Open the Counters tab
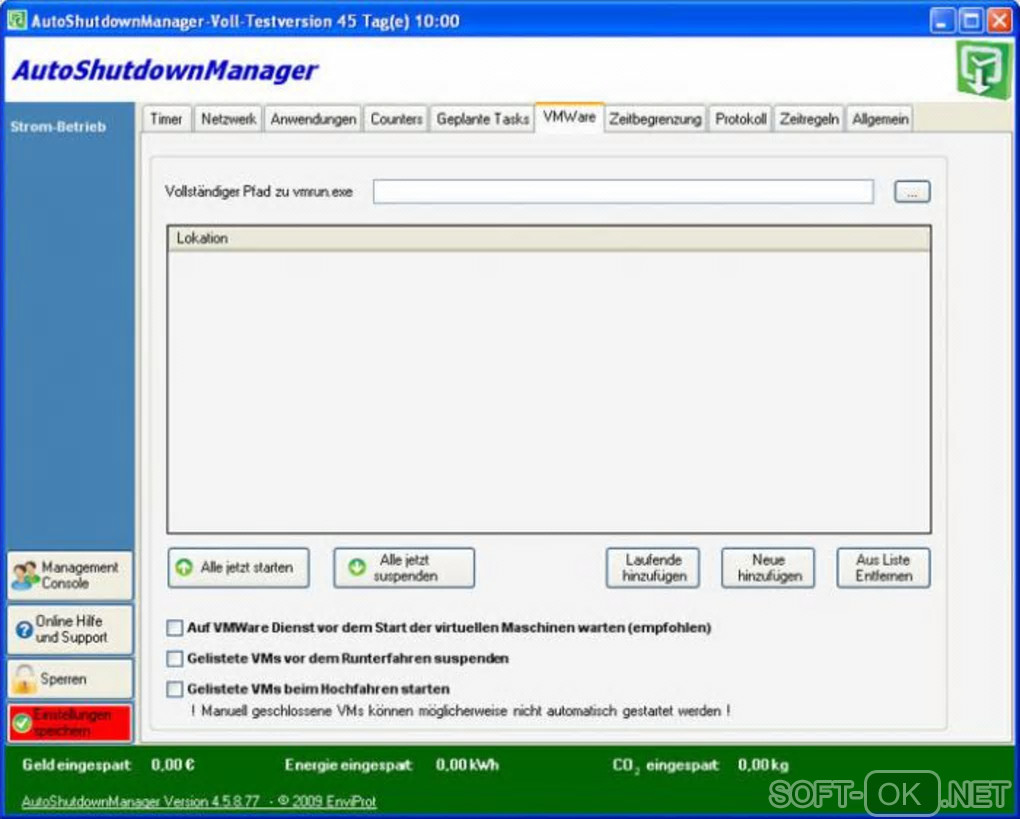Viewport: 1020px width, 819px height. point(396,119)
